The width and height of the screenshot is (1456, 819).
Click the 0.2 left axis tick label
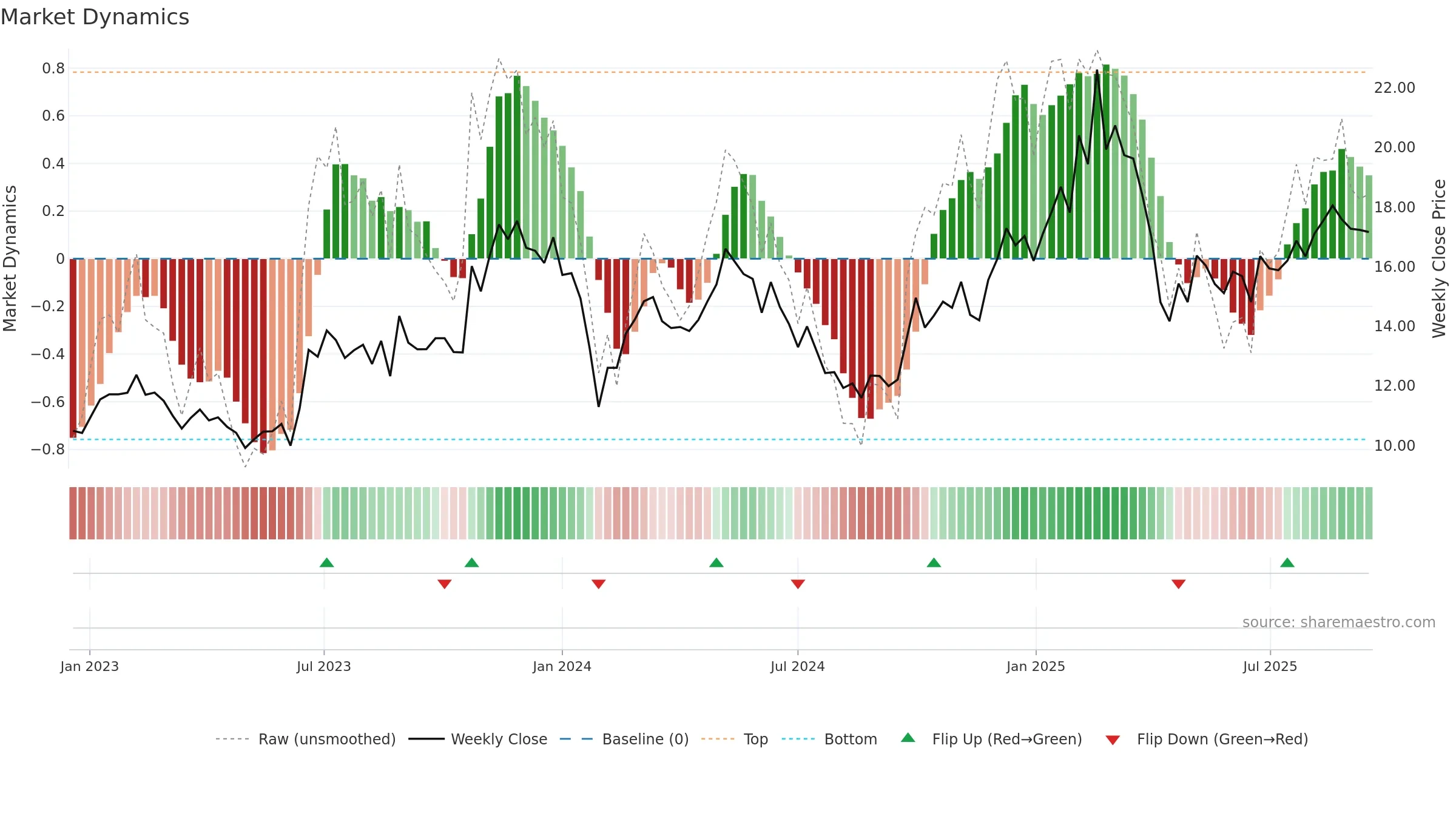click(53, 211)
